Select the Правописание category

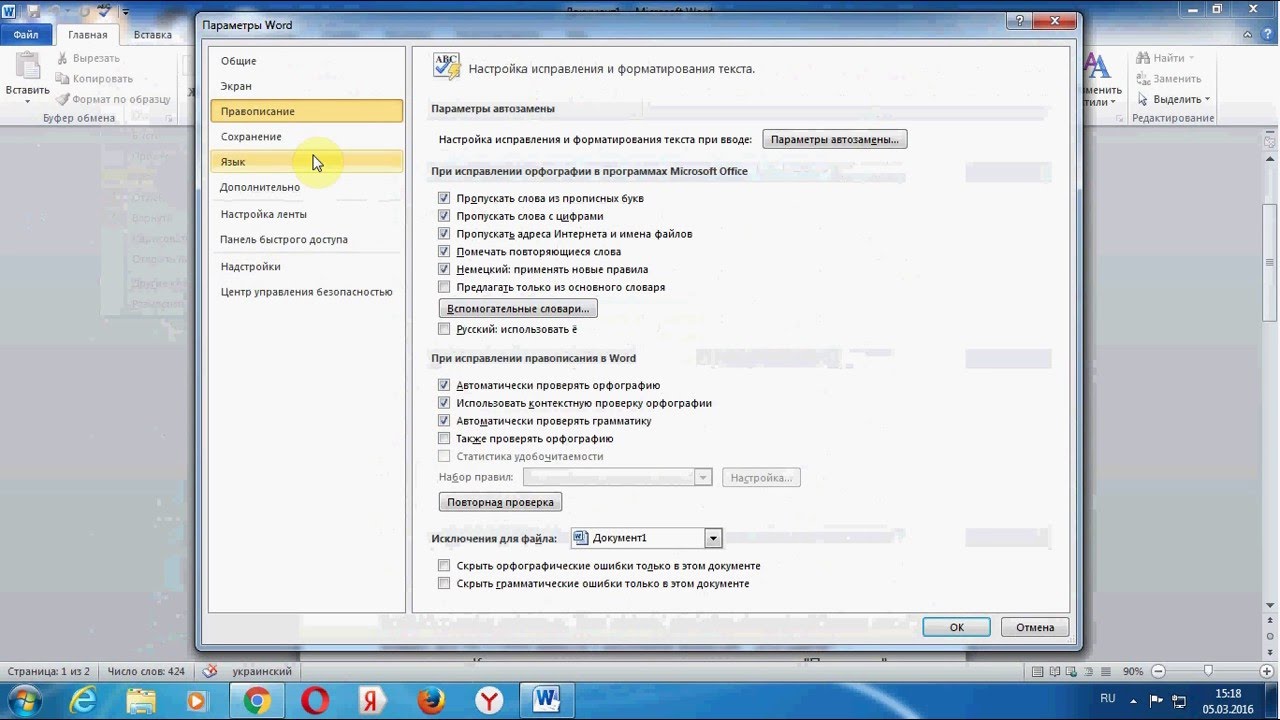coord(307,111)
